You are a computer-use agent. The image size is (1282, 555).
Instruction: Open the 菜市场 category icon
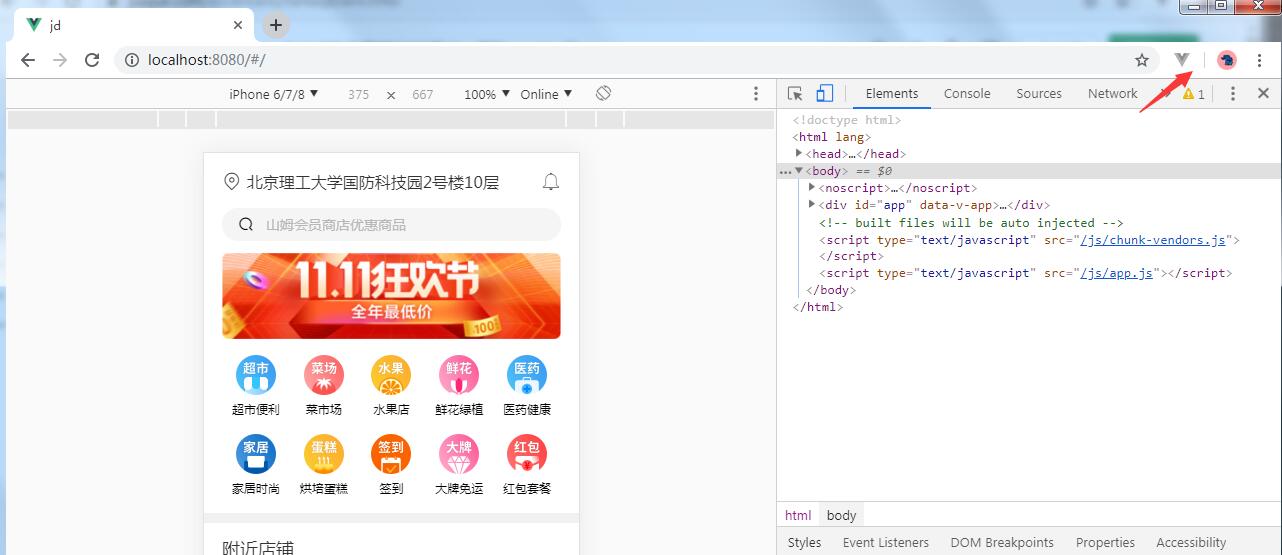tap(323, 375)
